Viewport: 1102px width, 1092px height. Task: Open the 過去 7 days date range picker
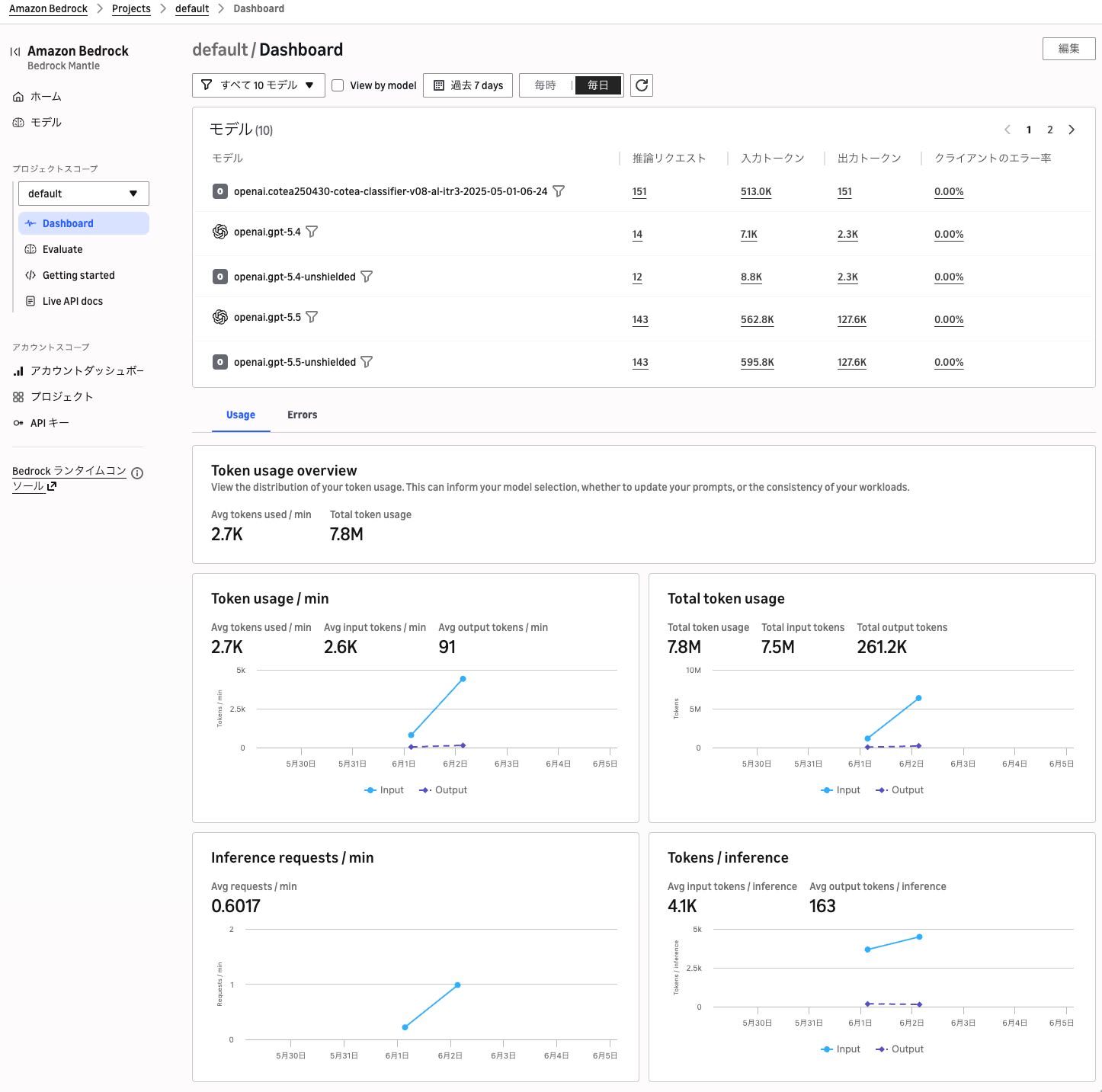(469, 85)
